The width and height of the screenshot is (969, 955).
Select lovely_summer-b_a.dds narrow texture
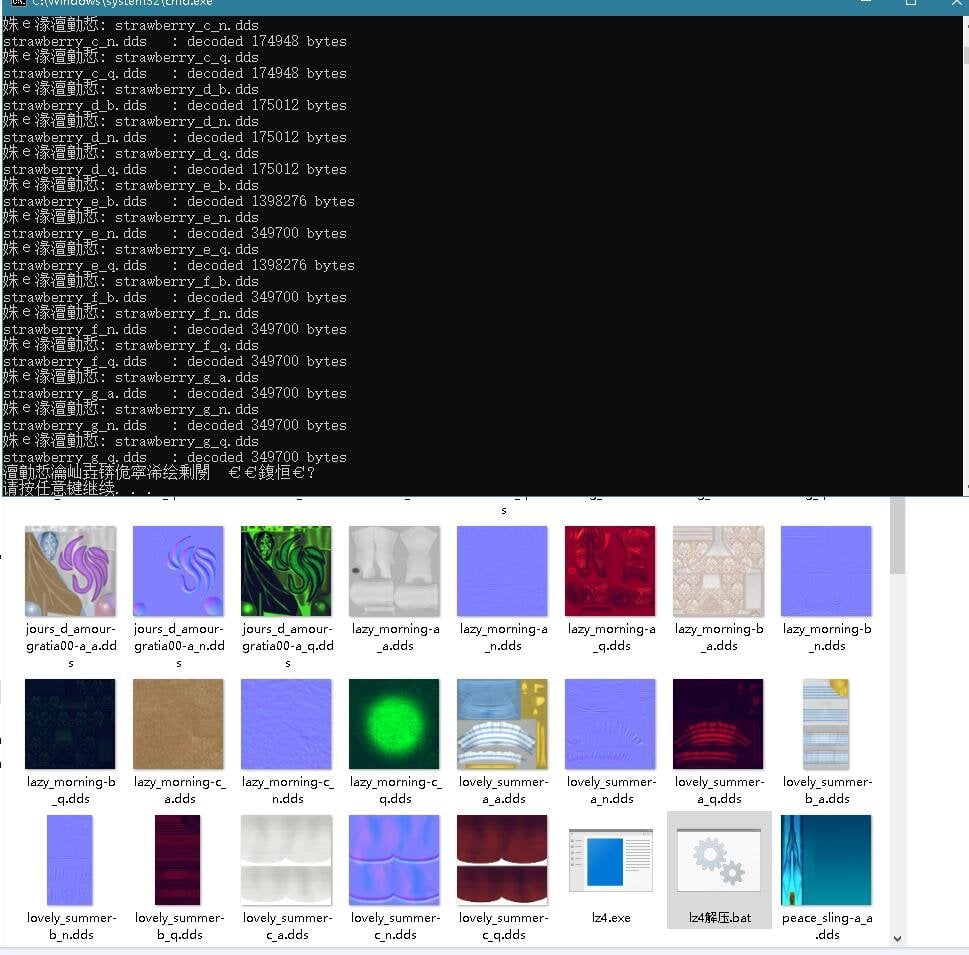(826, 724)
